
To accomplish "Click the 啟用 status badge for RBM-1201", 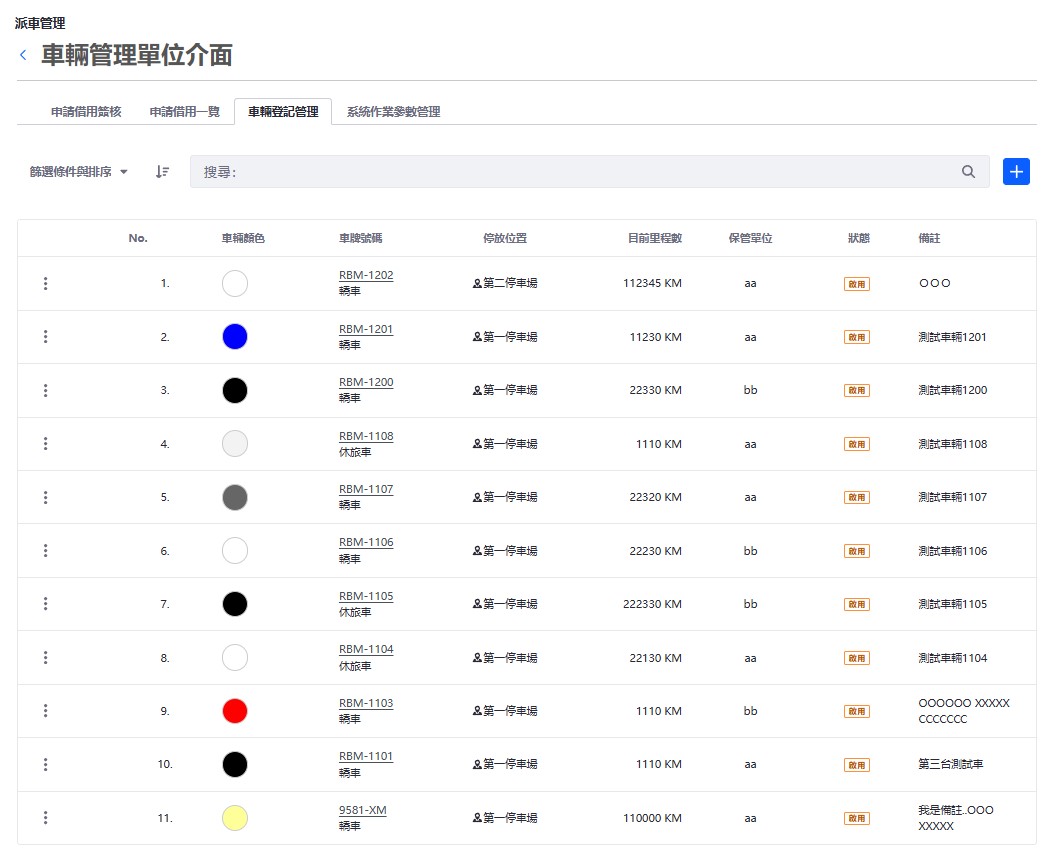I will 857,337.
